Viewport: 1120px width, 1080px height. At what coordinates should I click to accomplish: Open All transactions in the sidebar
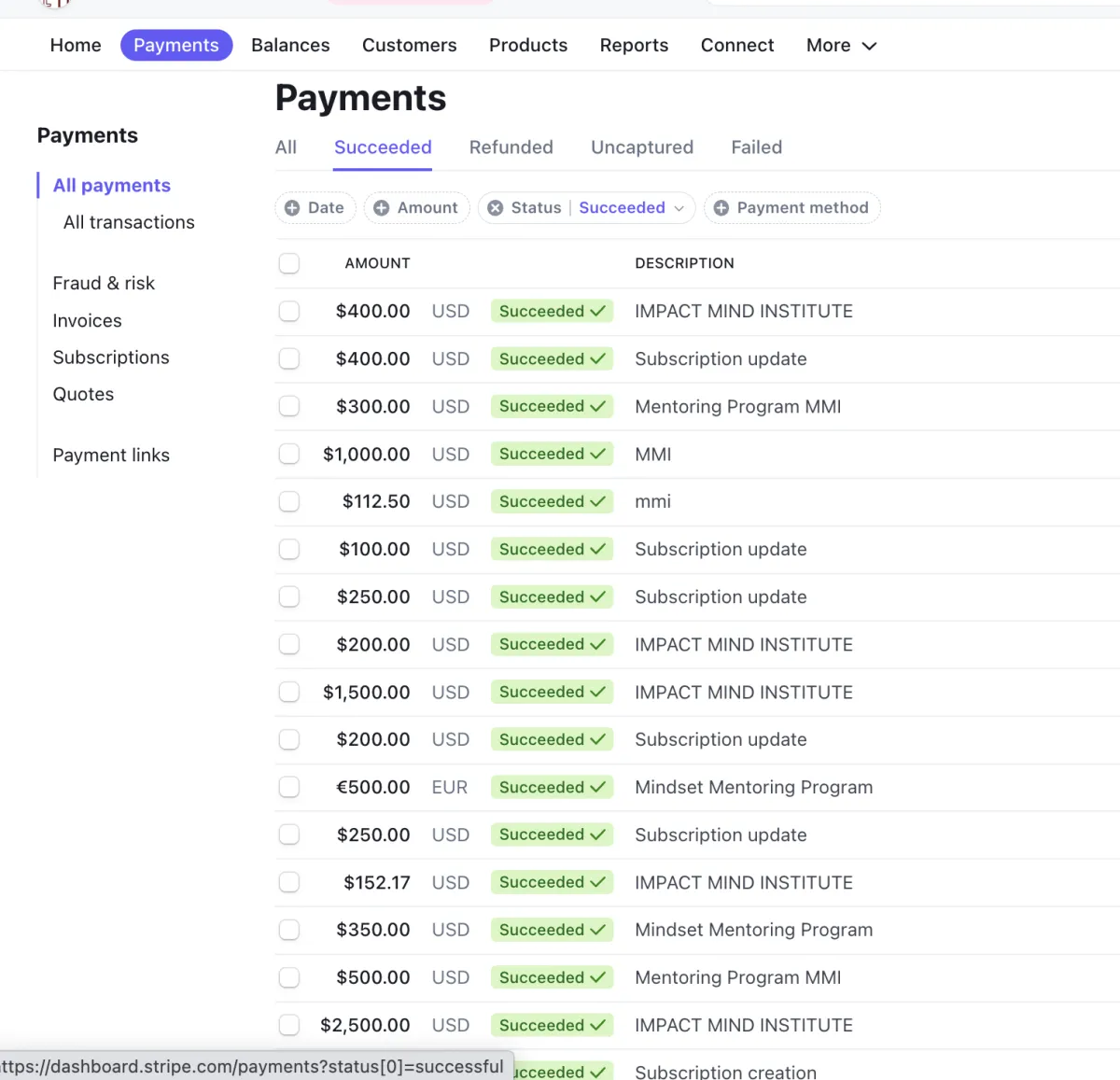129,222
